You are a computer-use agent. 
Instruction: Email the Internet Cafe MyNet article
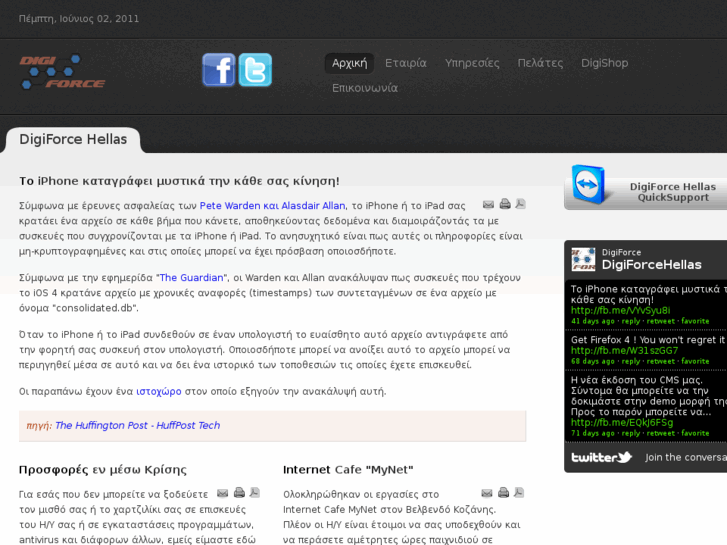487,493
